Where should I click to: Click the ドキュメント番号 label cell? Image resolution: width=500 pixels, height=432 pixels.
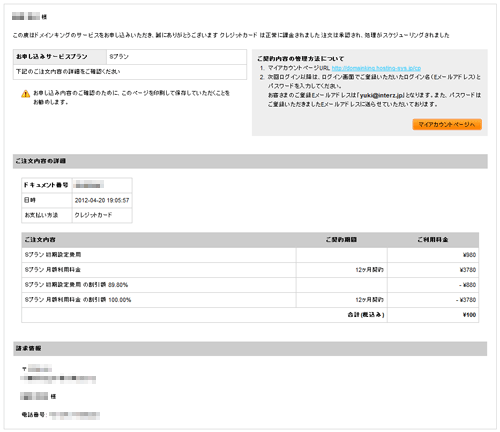click(47, 185)
